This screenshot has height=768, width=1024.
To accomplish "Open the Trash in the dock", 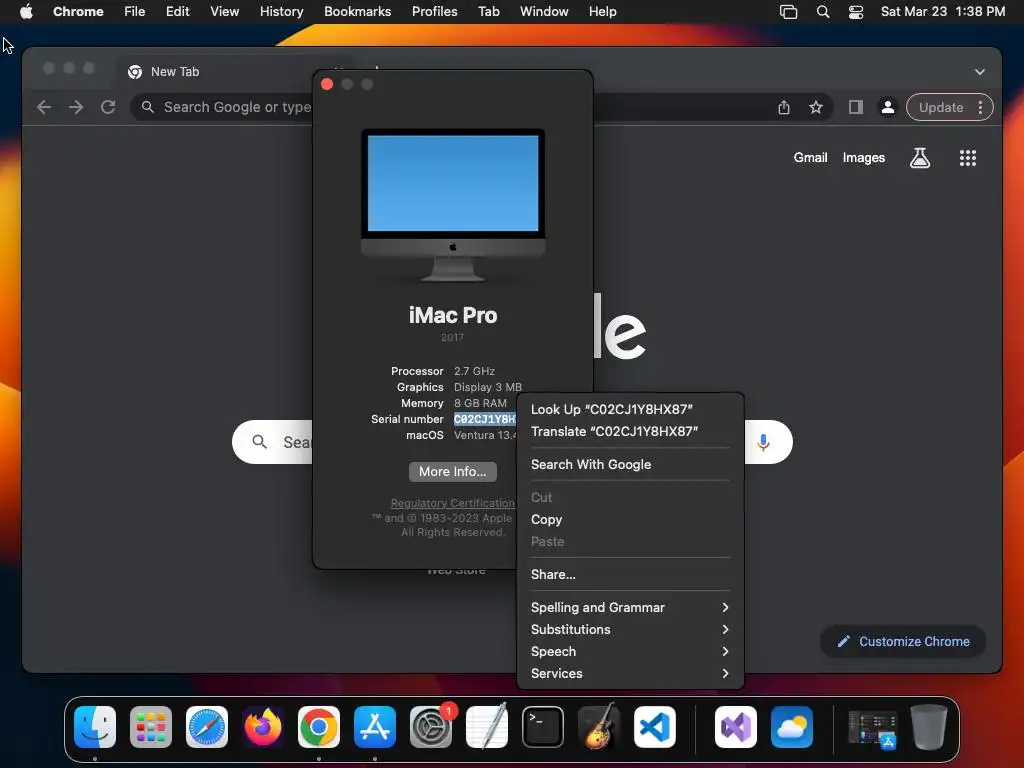I will point(929,727).
